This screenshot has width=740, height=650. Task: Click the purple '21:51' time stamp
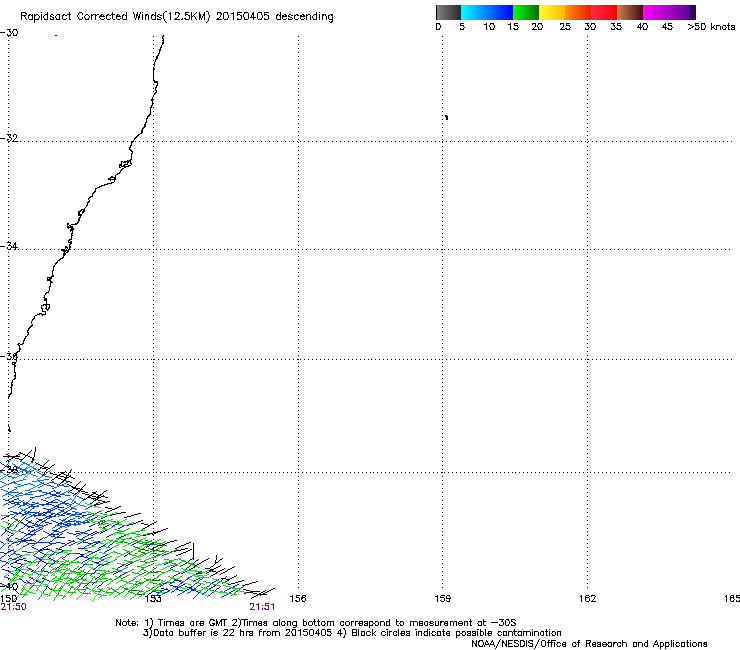(262, 607)
